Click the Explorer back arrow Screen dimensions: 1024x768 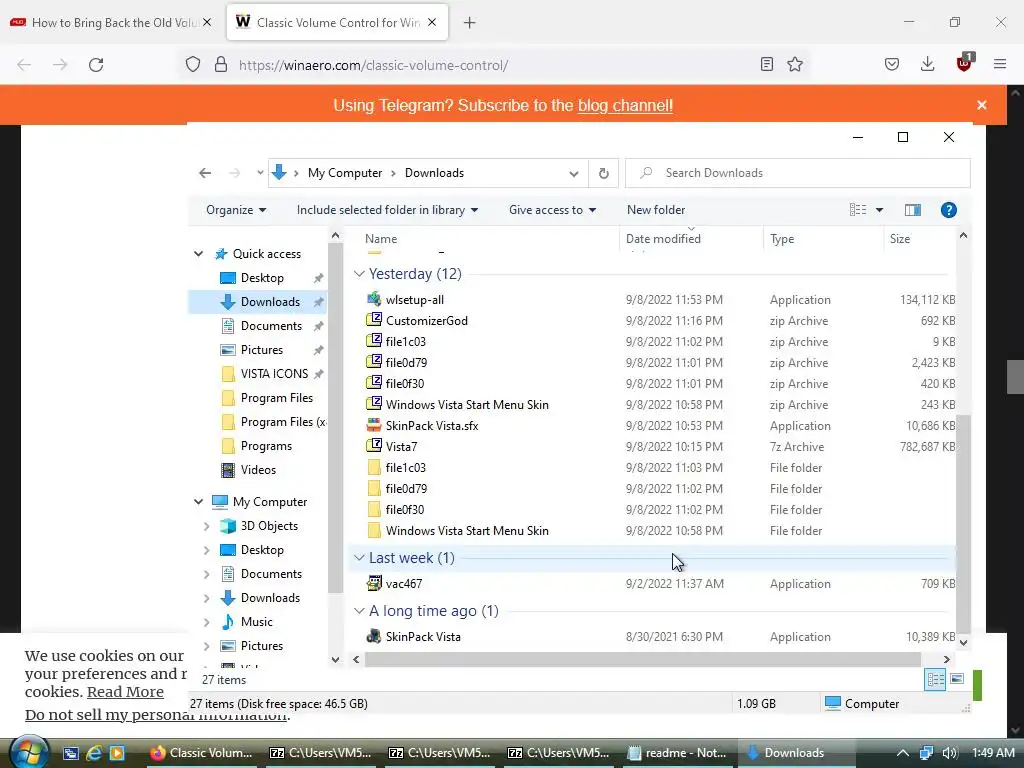pos(205,173)
